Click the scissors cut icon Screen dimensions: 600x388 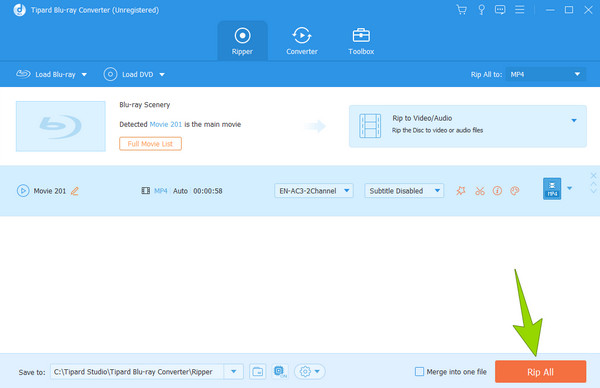click(x=479, y=191)
